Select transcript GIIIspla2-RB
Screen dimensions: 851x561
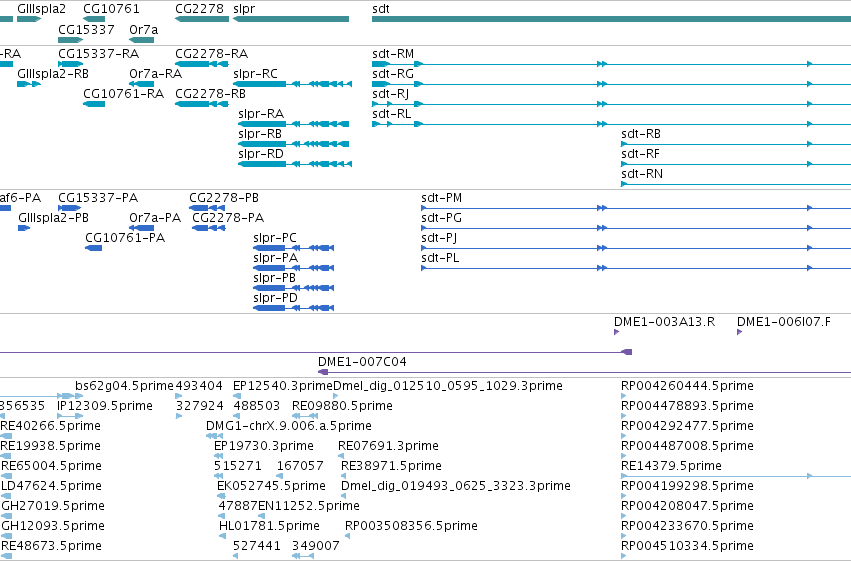(x=29, y=84)
